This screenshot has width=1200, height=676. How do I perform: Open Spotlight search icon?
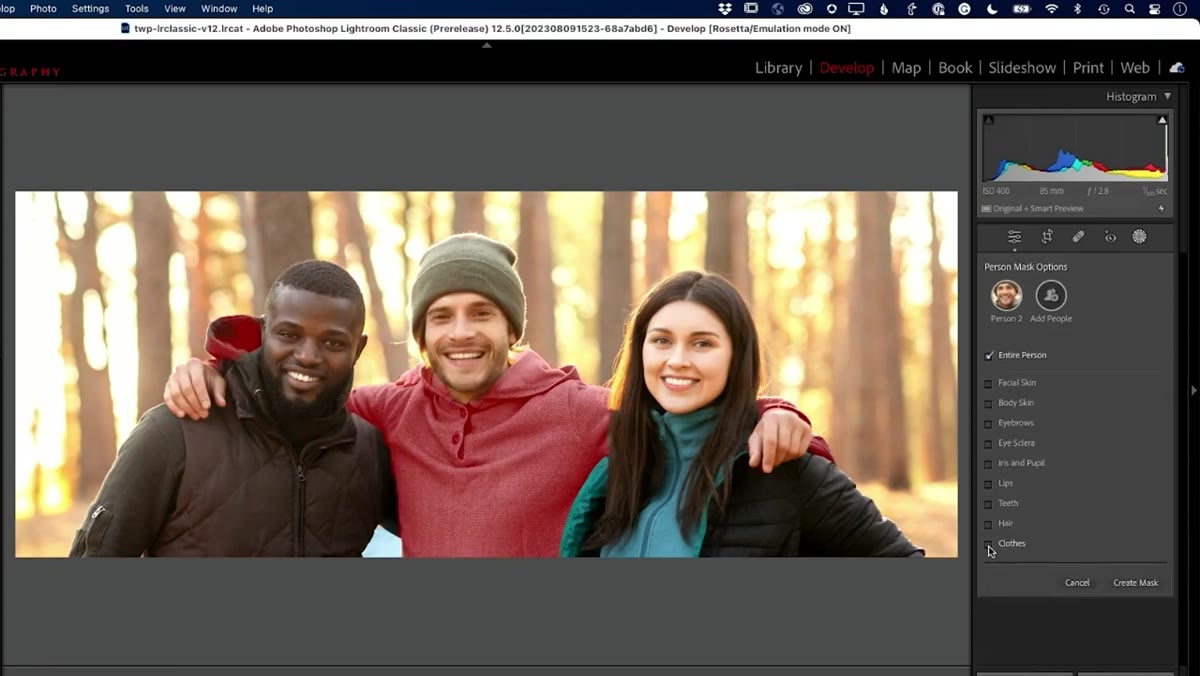coord(1129,8)
